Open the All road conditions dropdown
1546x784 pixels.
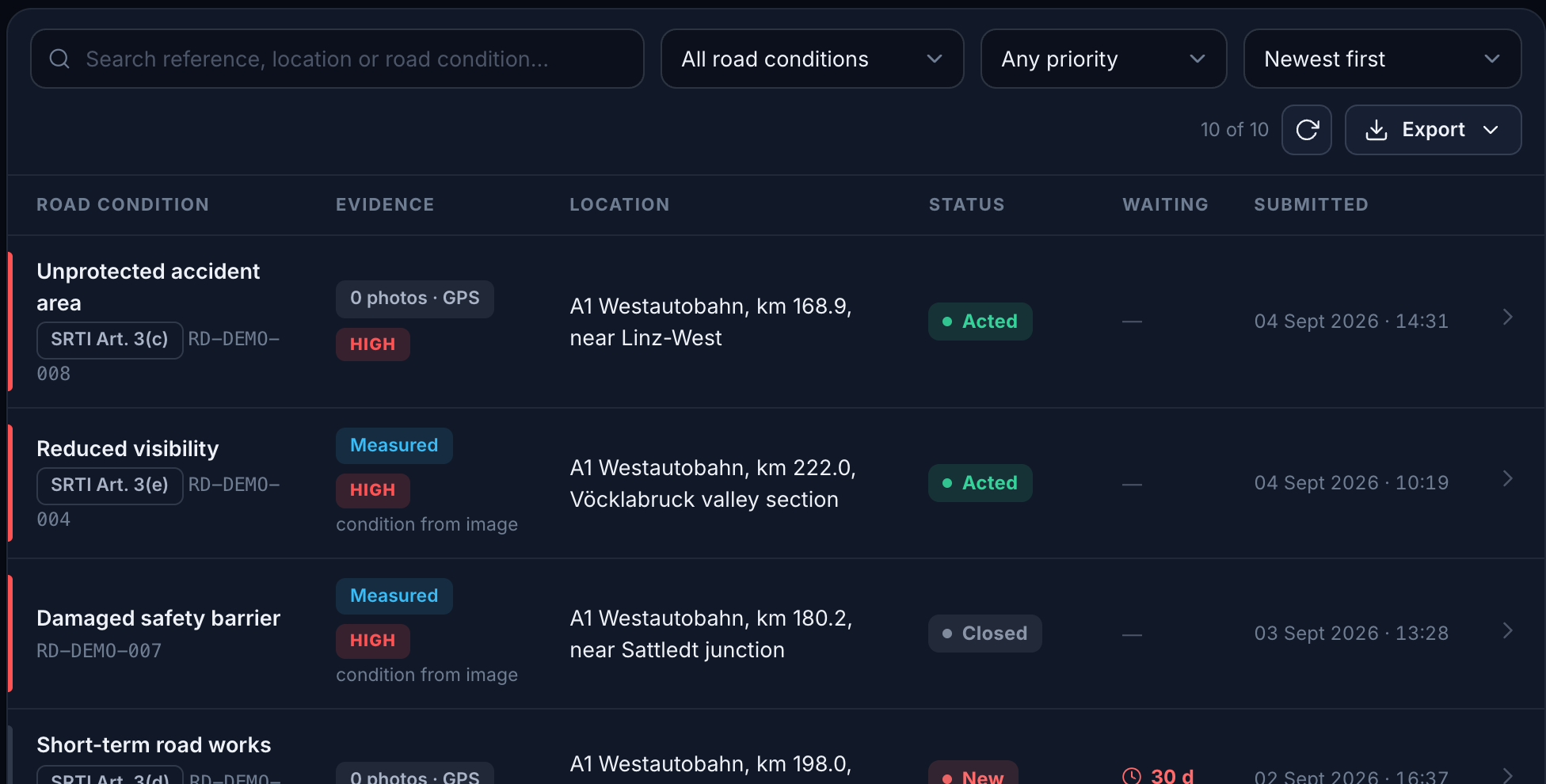point(812,59)
